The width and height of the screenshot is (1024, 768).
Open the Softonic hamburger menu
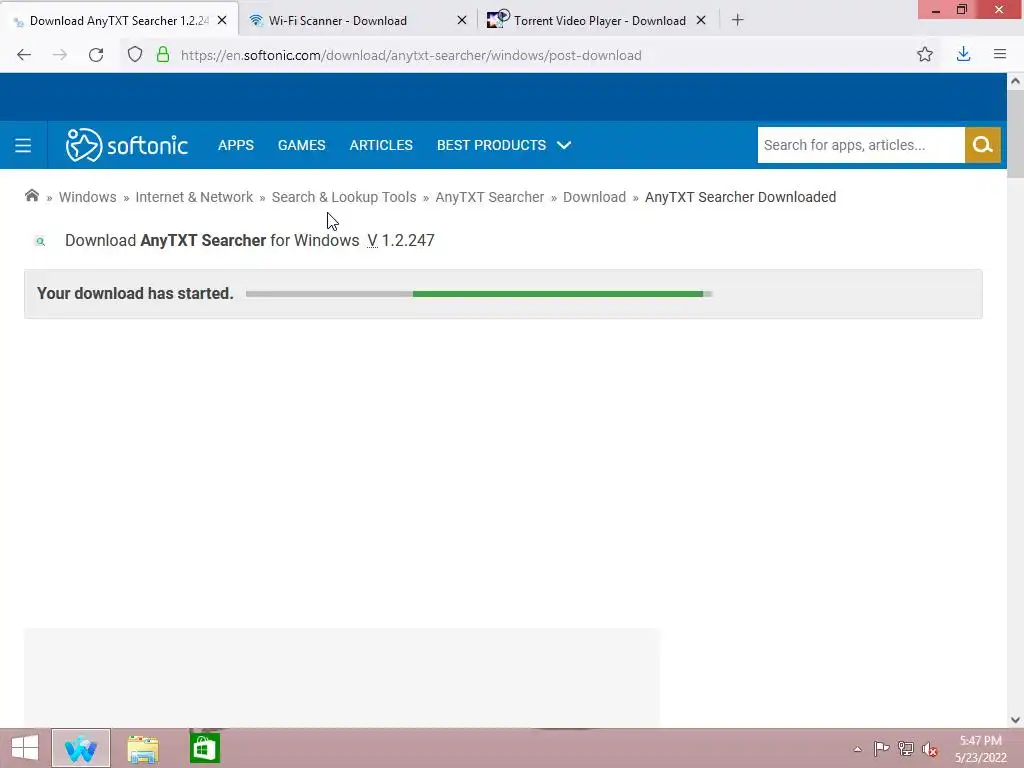[23, 145]
